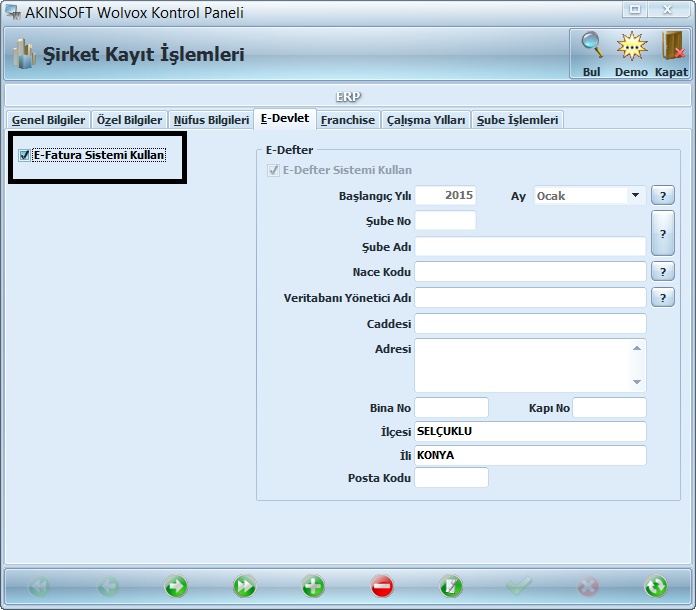Refresh records with green circular arrows icon
Image resolution: width=696 pixels, height=610 pixels.
(x=656, y=586)
